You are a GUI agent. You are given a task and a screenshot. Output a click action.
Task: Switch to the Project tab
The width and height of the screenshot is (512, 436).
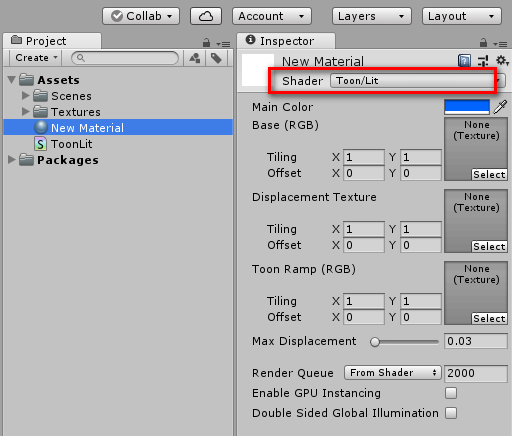[52, 41]
